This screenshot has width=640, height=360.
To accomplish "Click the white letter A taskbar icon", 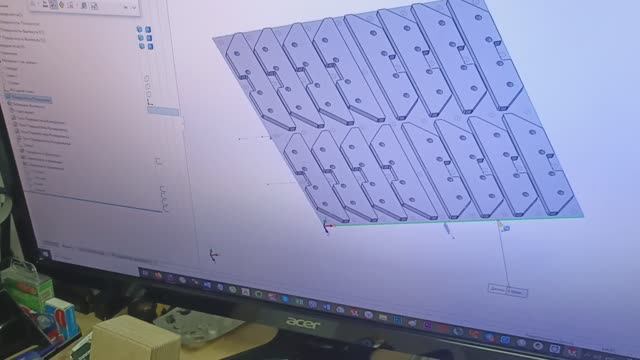I will (245, 291).
